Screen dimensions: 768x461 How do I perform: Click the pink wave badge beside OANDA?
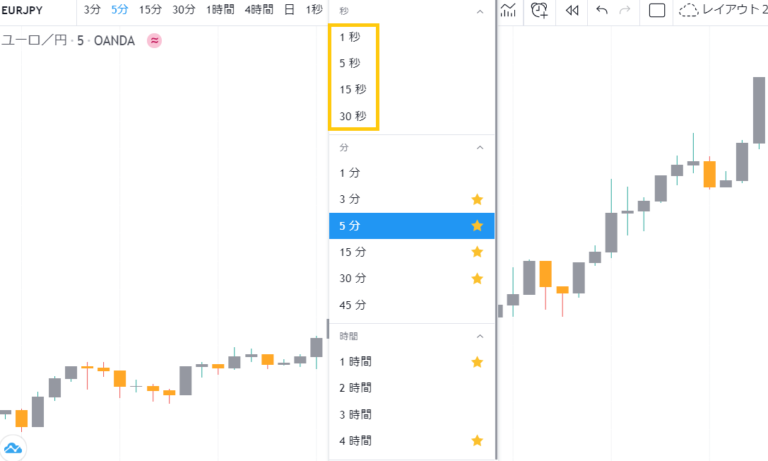click(155, 40)
